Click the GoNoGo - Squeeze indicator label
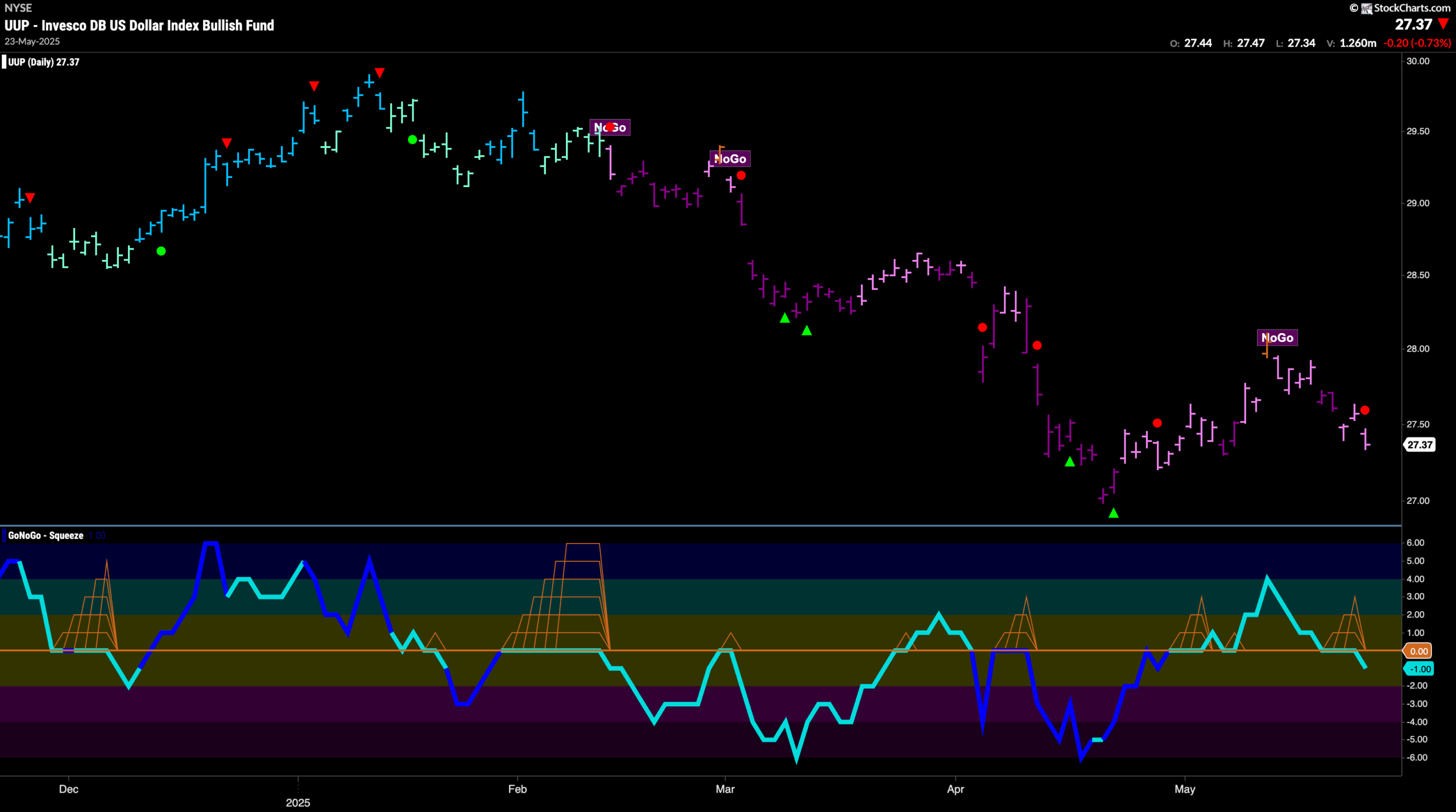Viewport: 1456px width, 812px height. [x=45, y=535]
